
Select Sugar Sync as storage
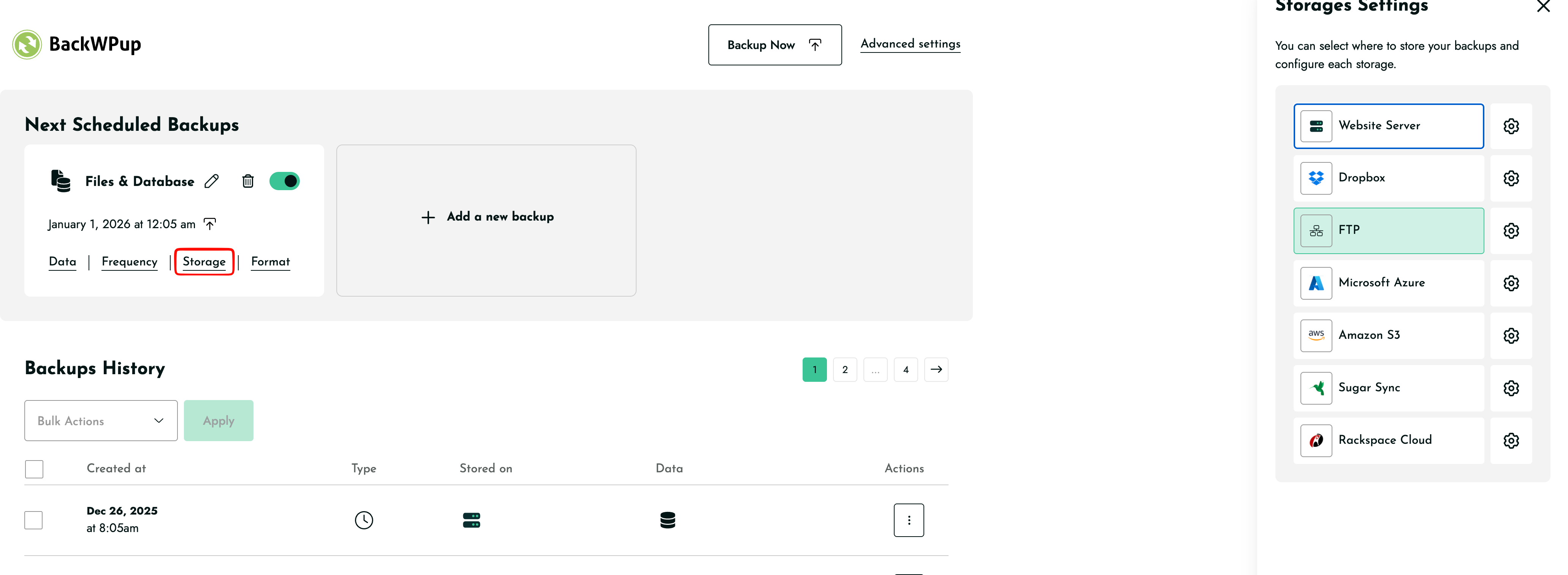[1388, 388]
